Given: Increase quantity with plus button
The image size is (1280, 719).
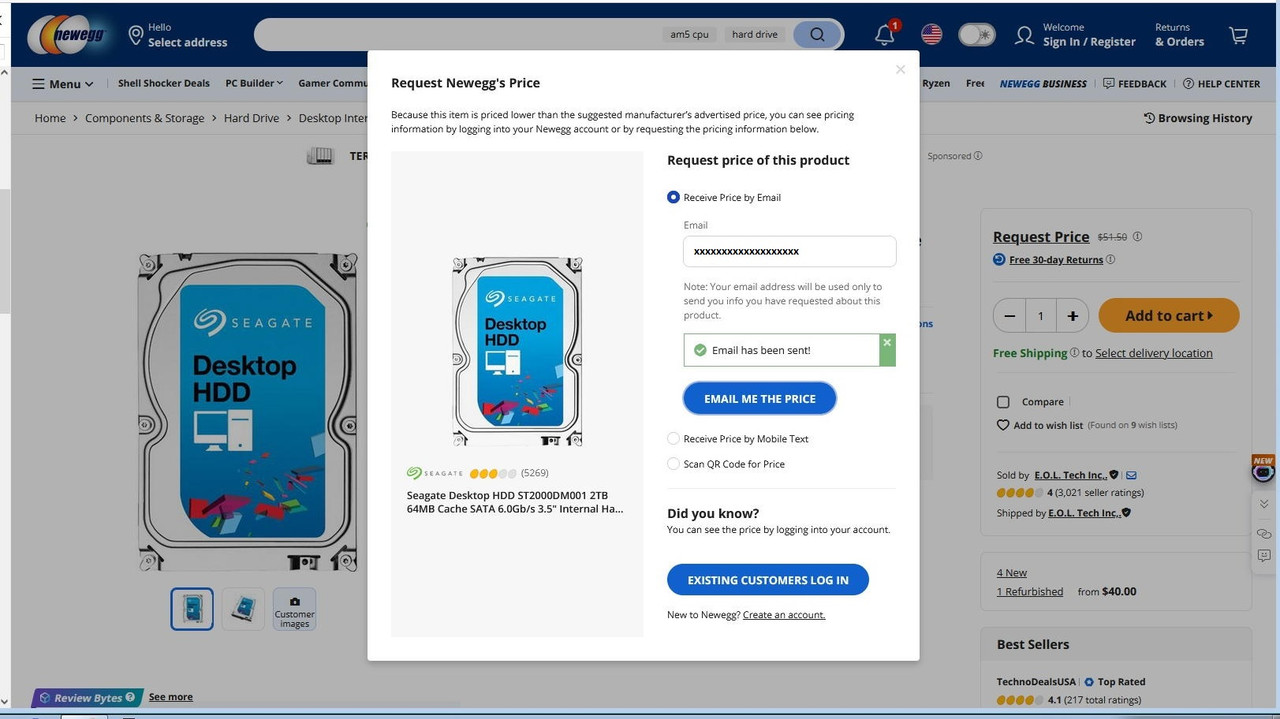Looking at the screenshot, I should (1072, 316).
